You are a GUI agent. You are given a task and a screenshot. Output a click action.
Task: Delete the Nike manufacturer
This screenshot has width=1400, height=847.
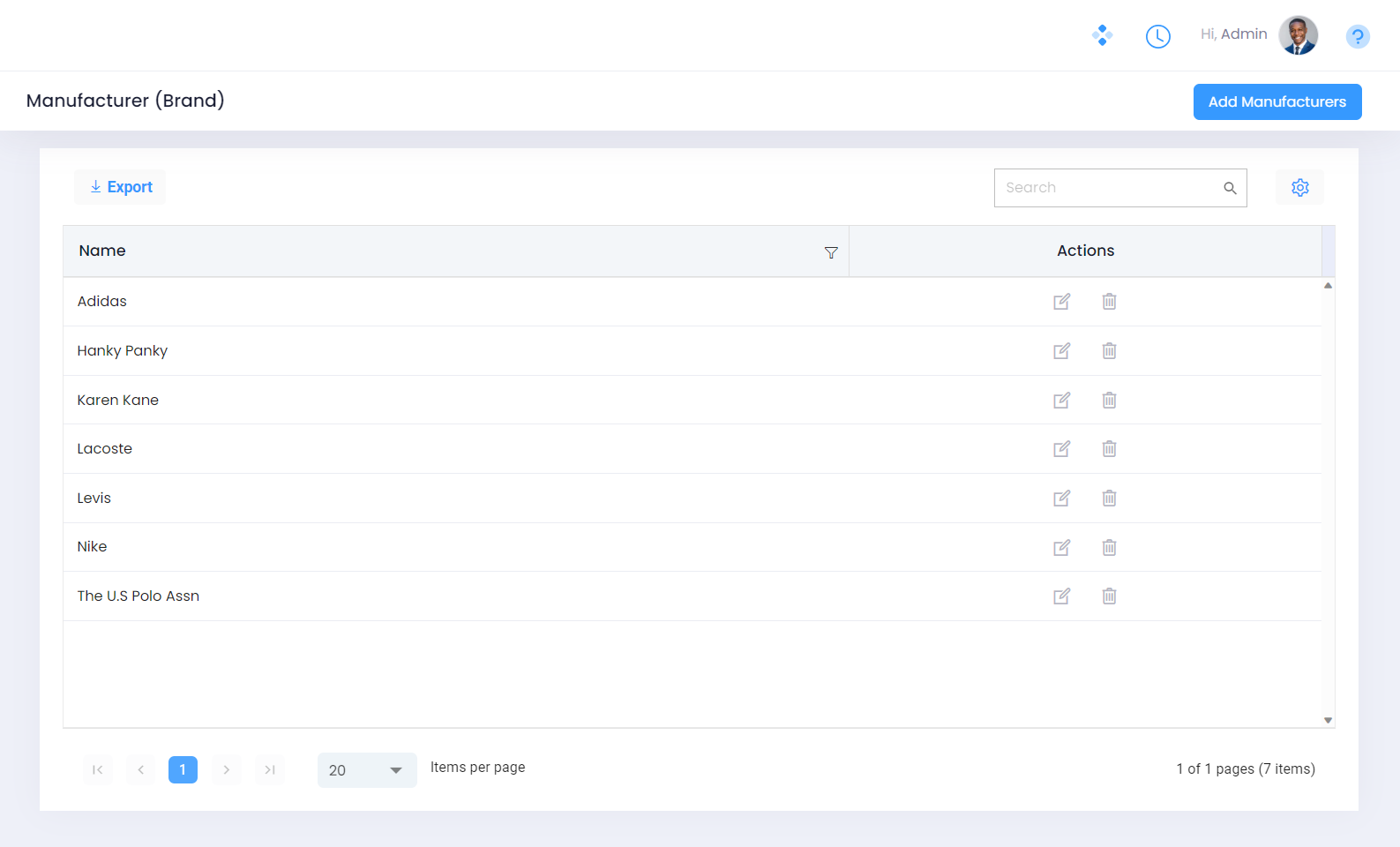(1109, 548)
